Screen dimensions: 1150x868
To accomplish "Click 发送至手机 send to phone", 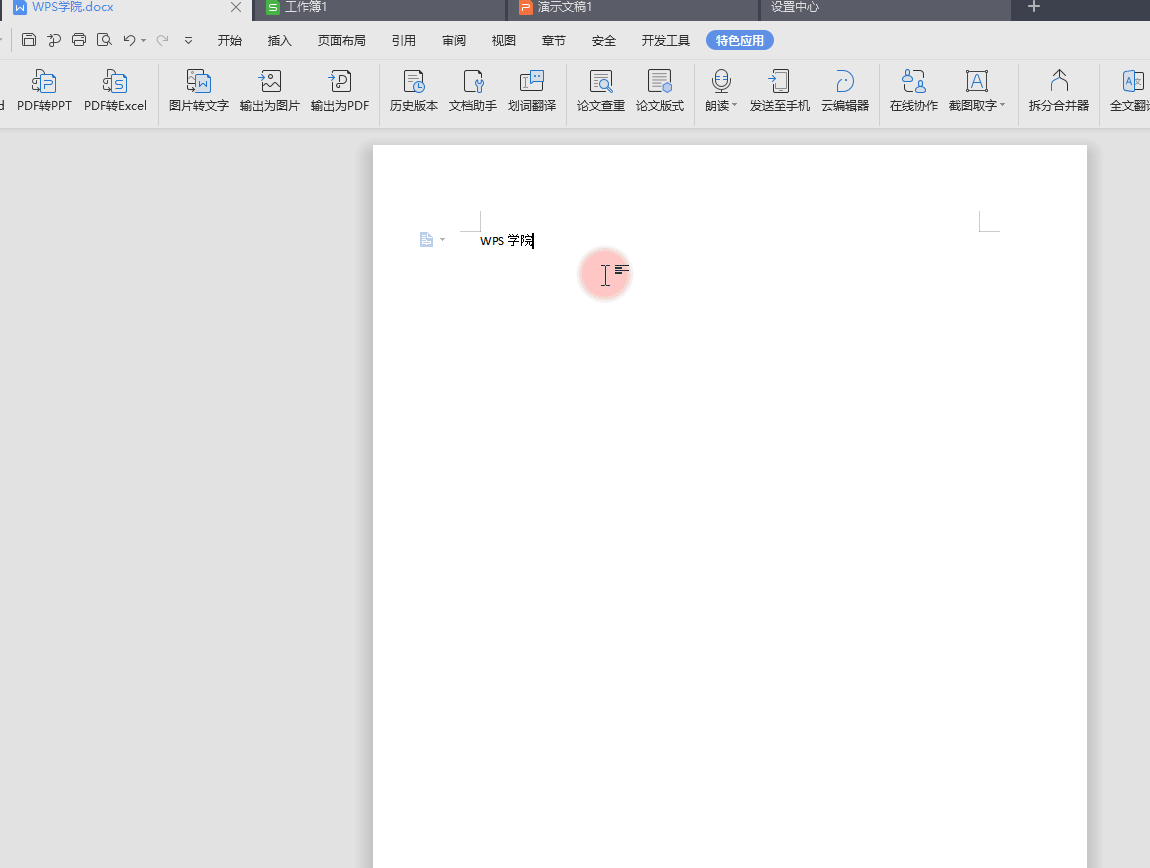I will click(779, 90).
